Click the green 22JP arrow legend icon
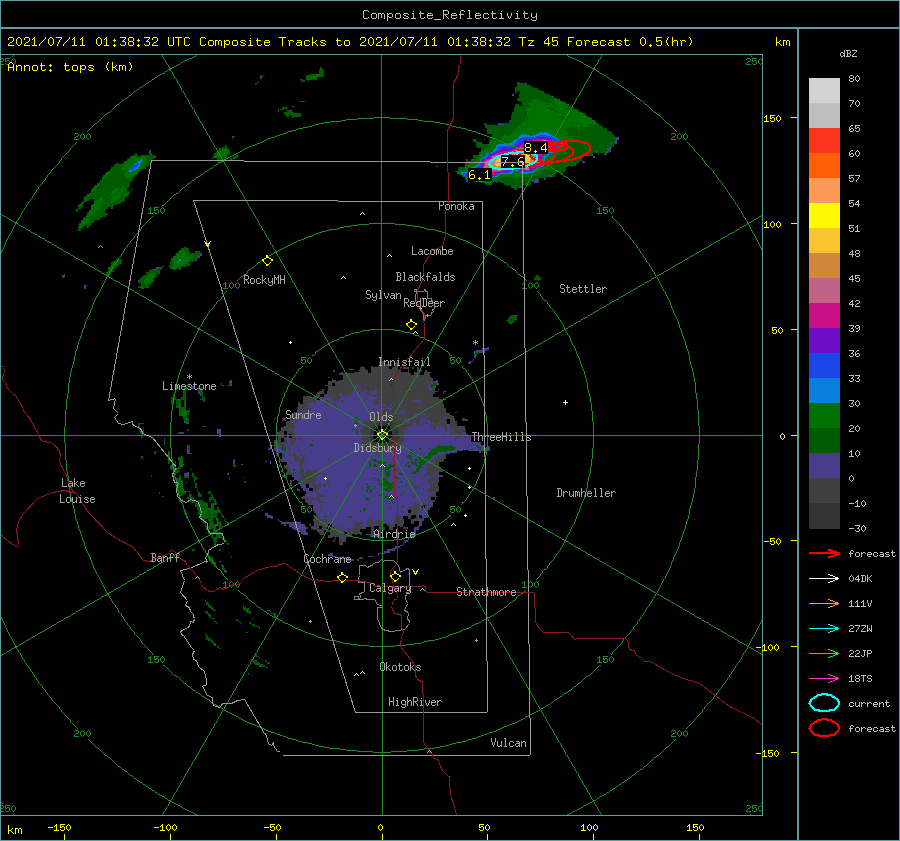900x841 pixels. point(824,653)
